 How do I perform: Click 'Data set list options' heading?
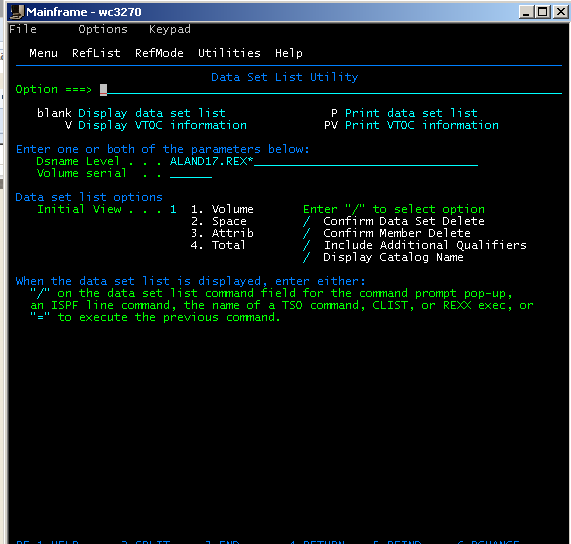point(89,197)
